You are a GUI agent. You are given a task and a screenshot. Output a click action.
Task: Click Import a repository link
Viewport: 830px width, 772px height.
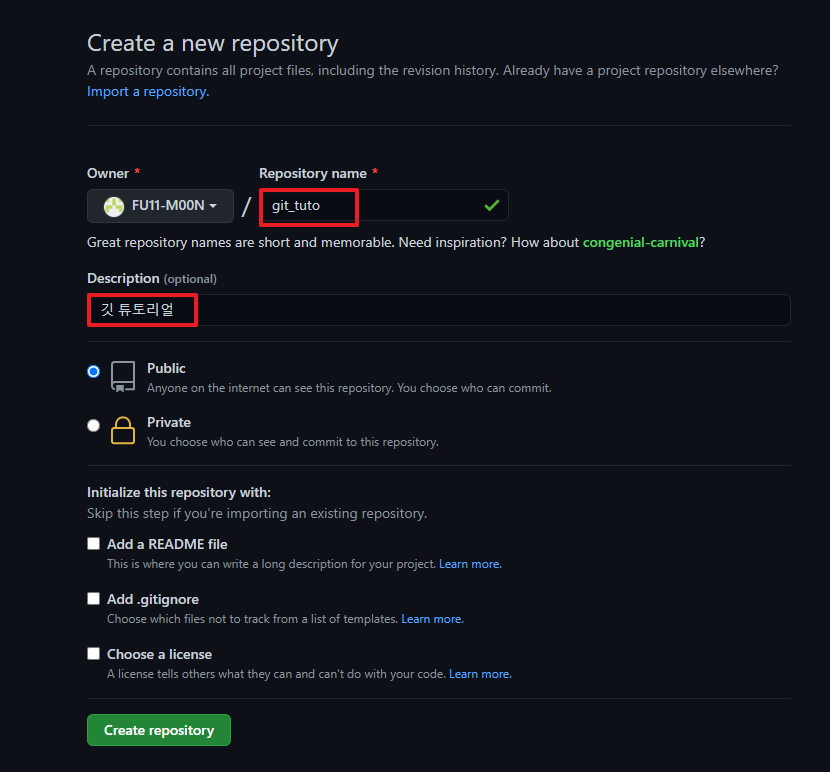(148, 92)
